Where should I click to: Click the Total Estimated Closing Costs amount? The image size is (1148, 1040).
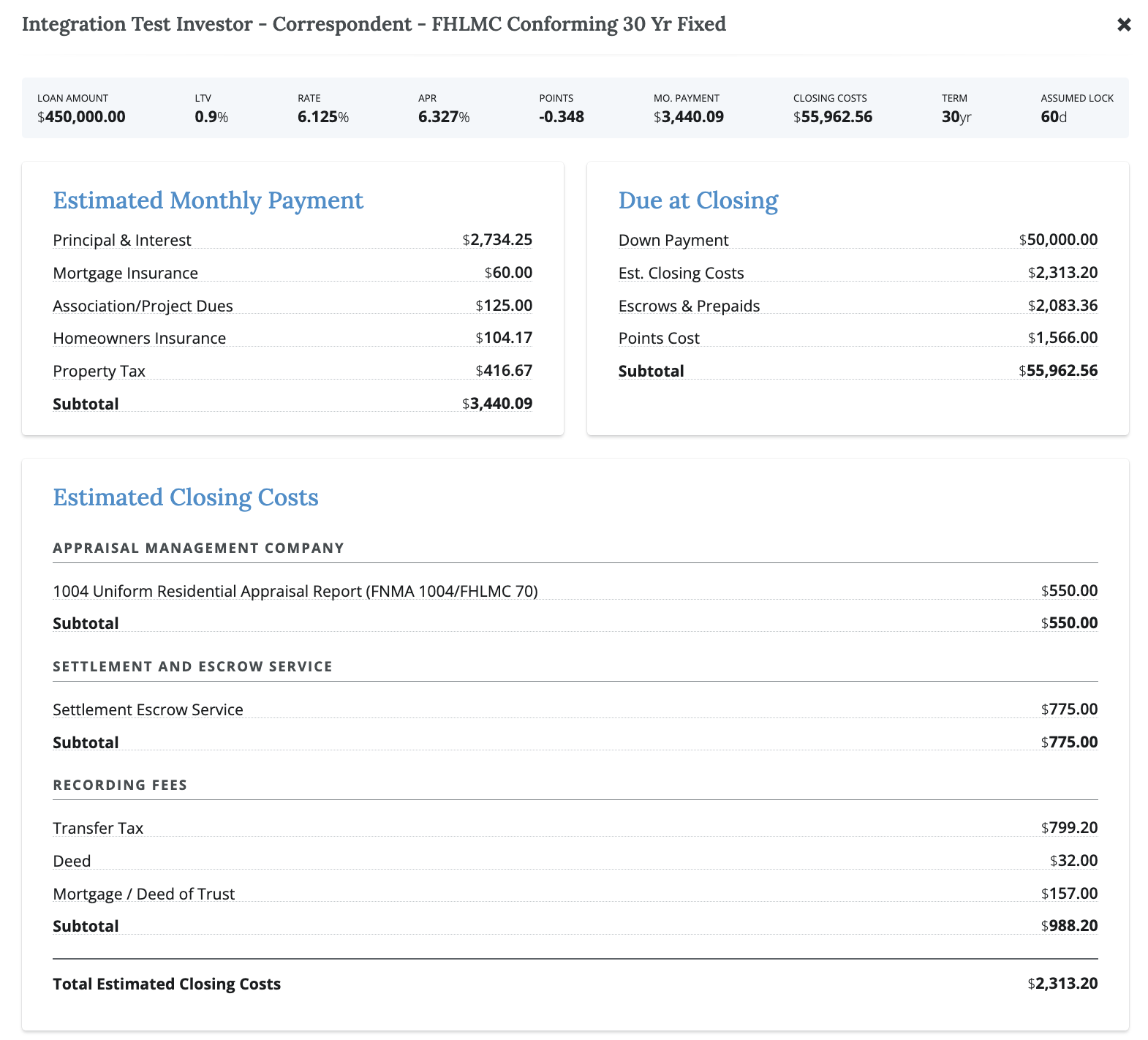1062,984
